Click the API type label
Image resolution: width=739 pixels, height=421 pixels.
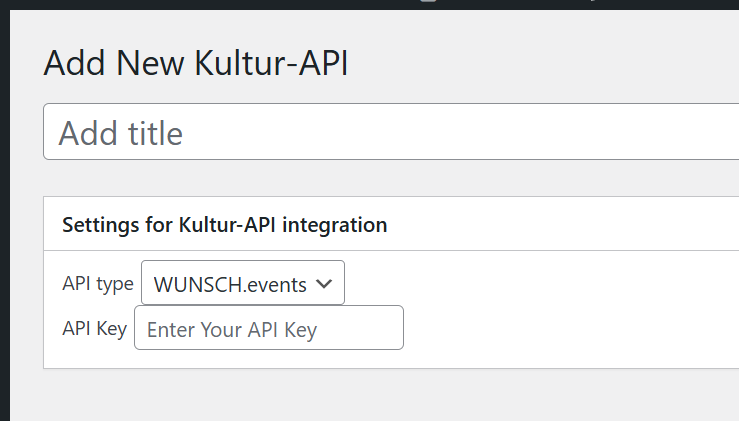click(97, 284)
